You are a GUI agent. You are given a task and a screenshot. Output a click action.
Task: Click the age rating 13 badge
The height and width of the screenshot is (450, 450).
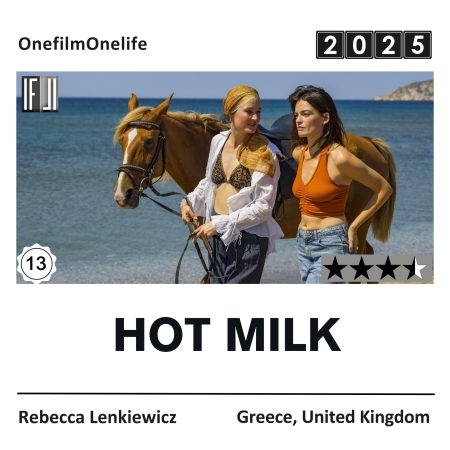point(36,264)
